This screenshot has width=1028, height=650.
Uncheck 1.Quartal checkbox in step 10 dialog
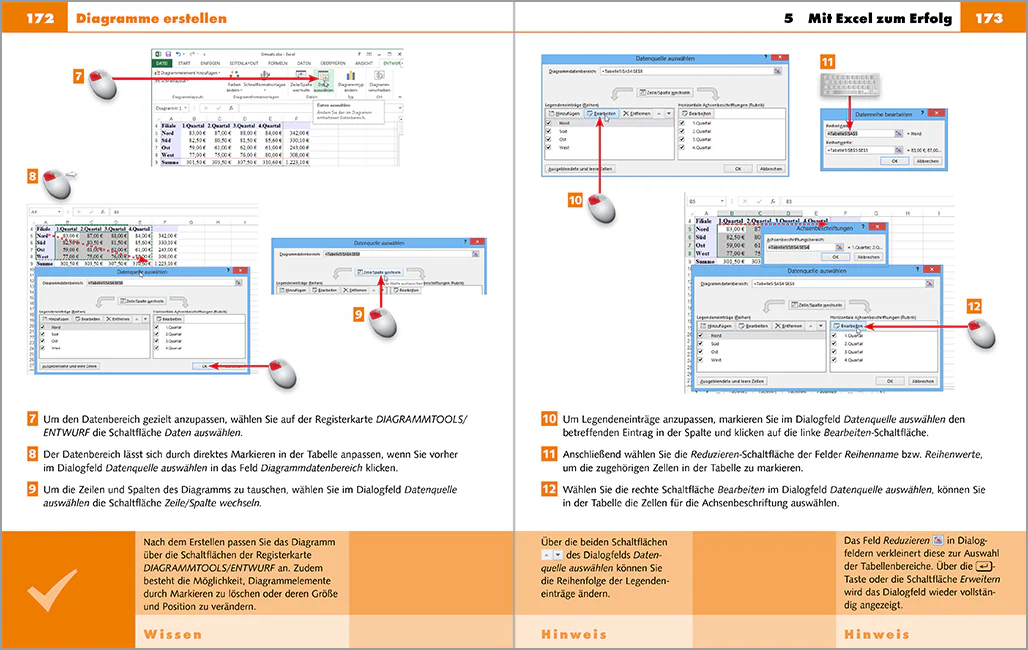click(682, 123)
